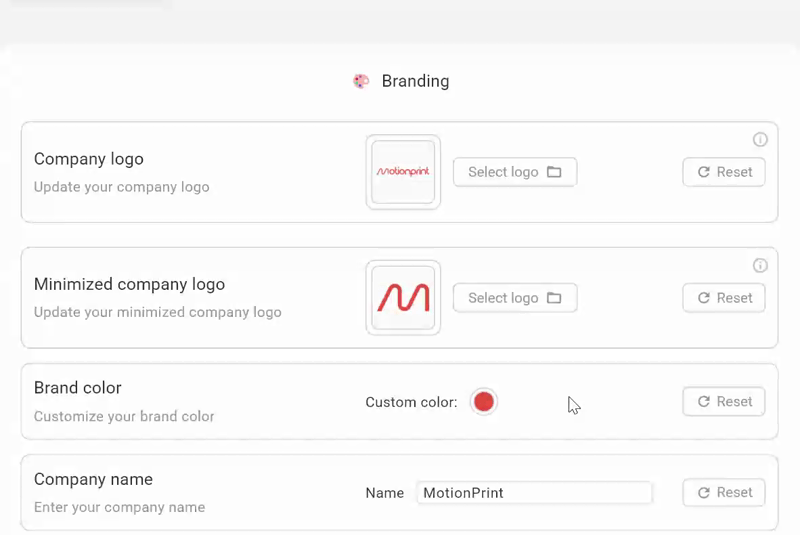Click the Branding palette icon
This screenshot has height=535, width=800.
pyautogui.click(x=361, y=81)
